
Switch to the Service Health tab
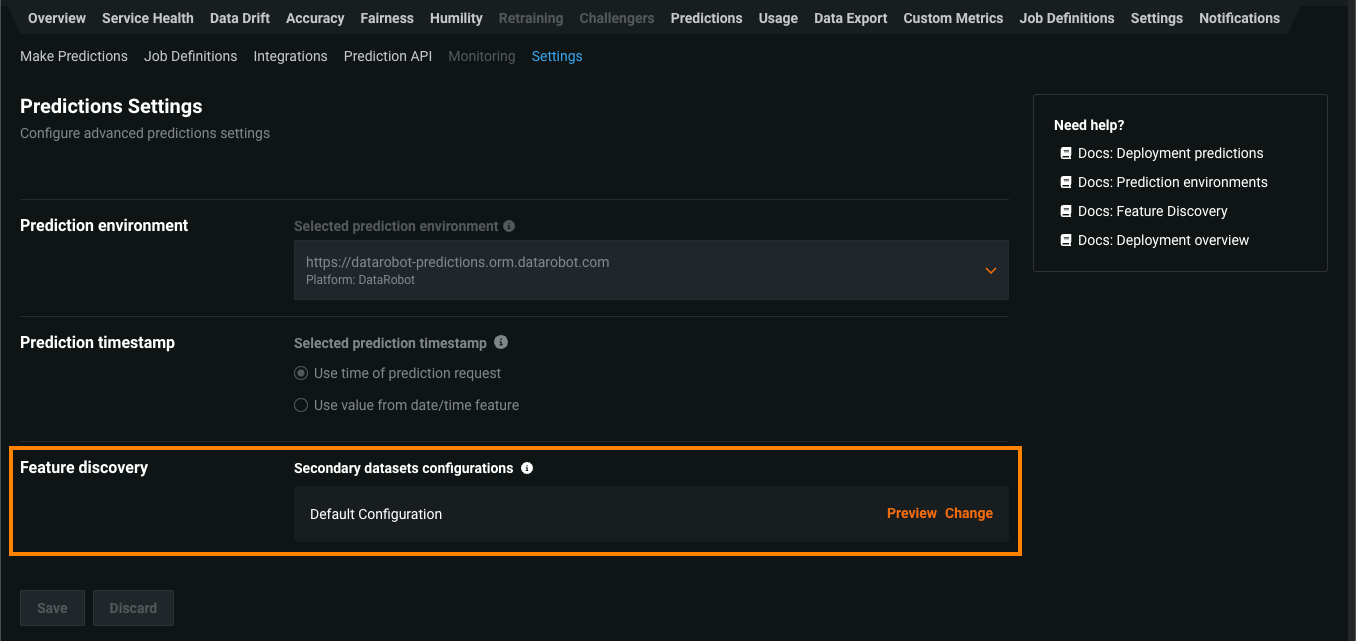(148, 18)
